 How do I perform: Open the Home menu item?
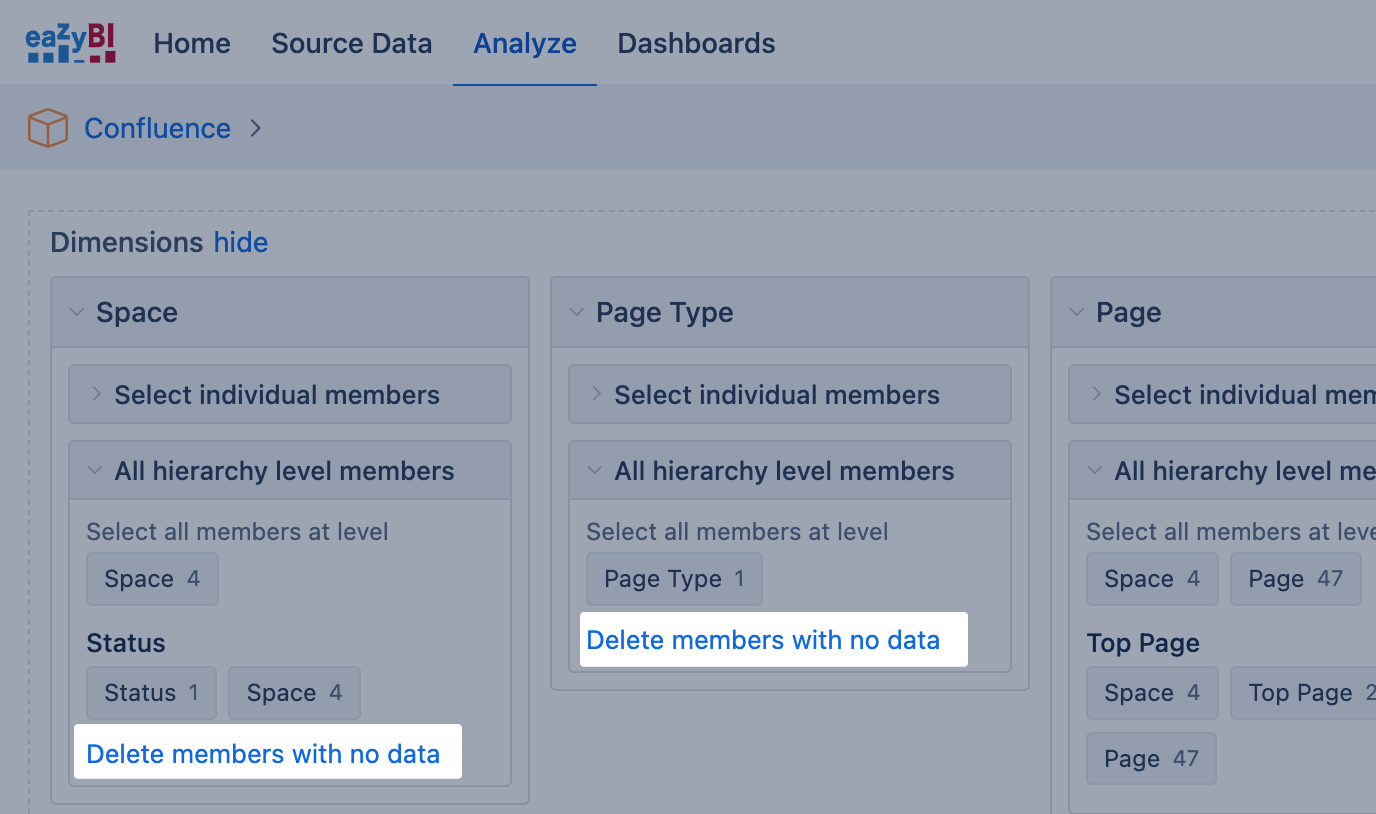(192, 44)
